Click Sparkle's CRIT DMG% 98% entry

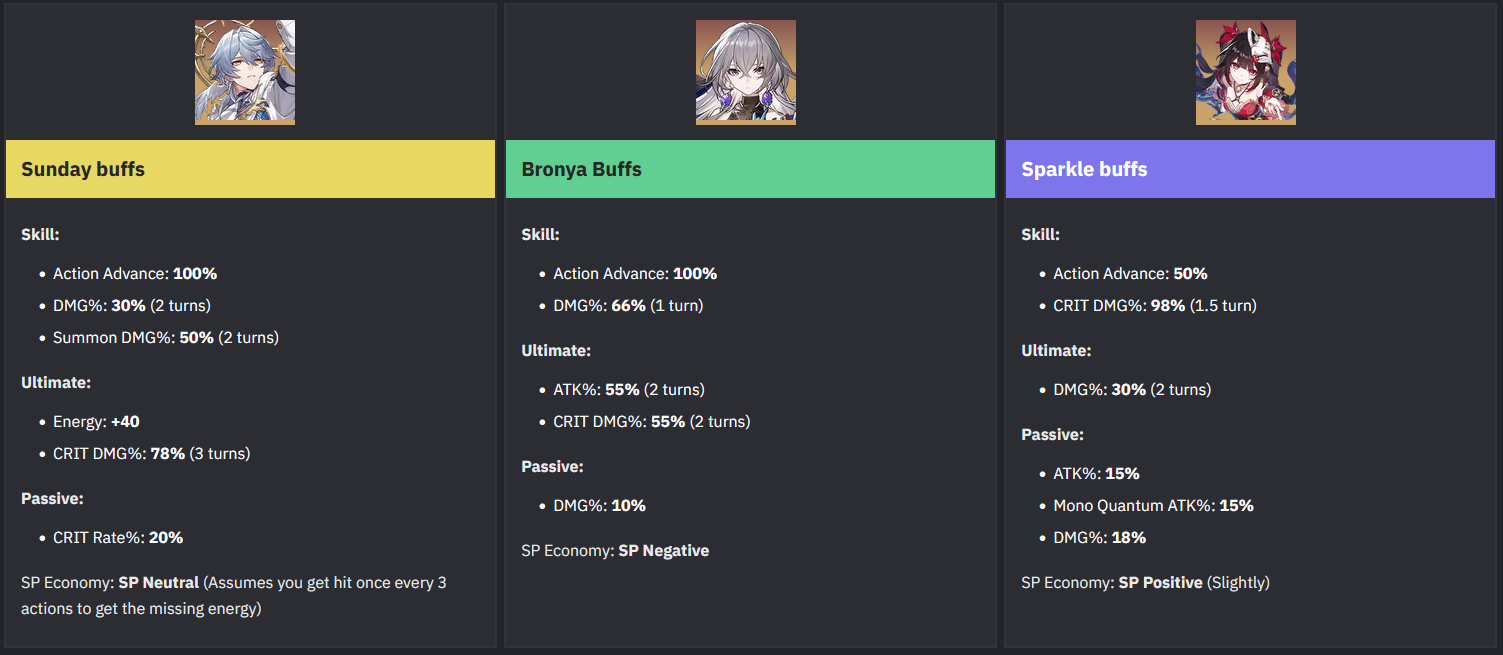(1155, 306)
